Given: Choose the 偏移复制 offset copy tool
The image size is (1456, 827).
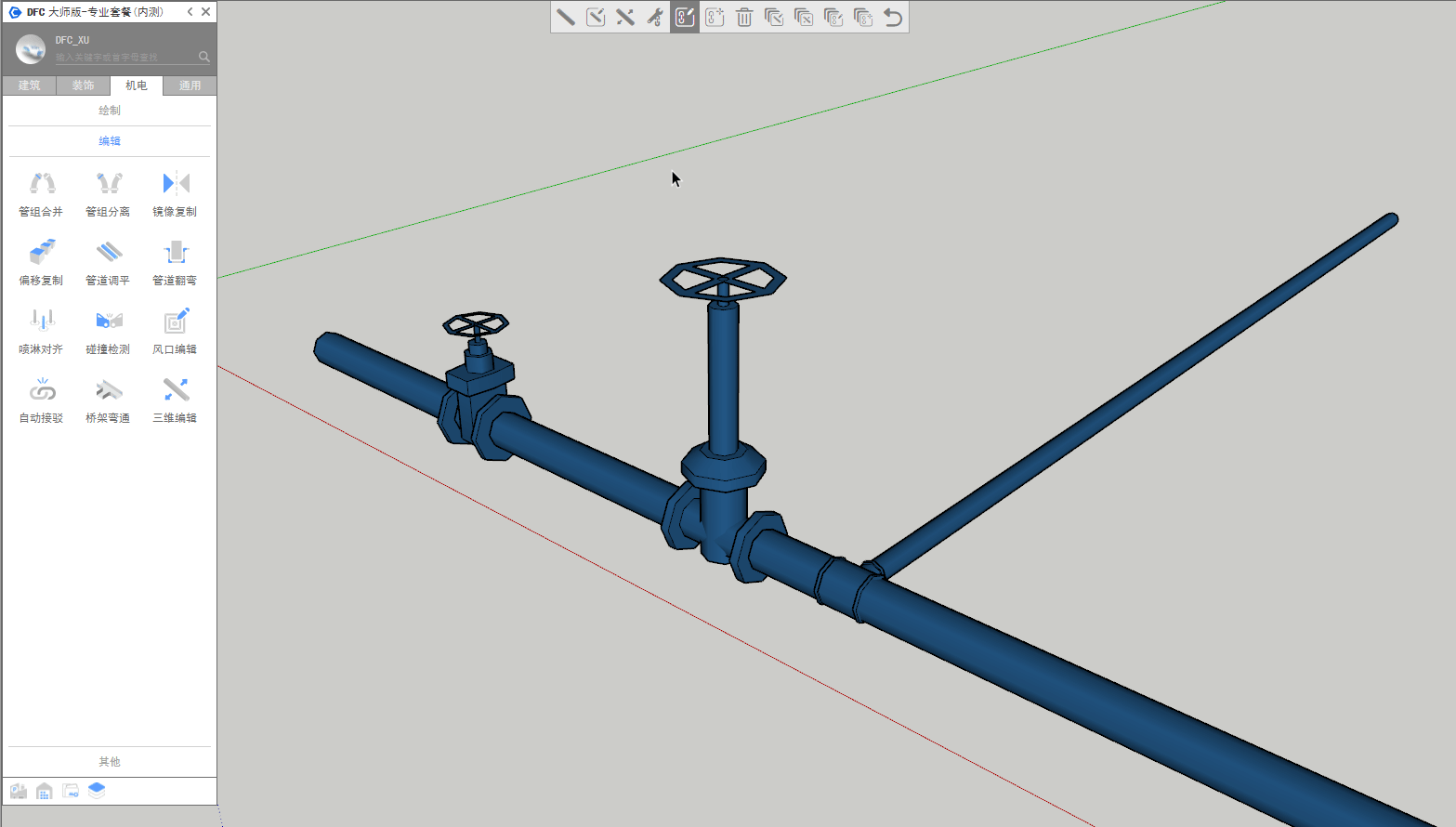Looking at the screenshot, I should pos(41,262).
